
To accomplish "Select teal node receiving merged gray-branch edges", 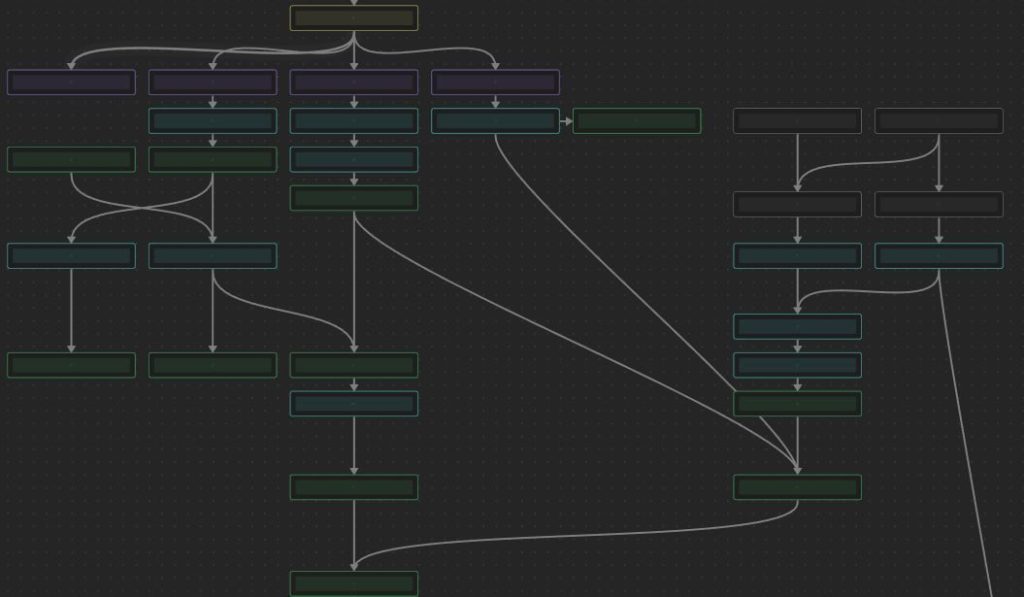I will (797, 327).
